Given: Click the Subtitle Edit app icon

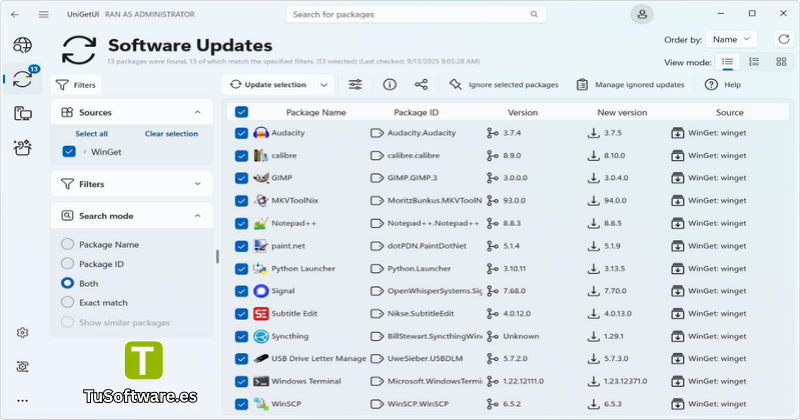Looking at the screenshot, I should coord(261,313).
